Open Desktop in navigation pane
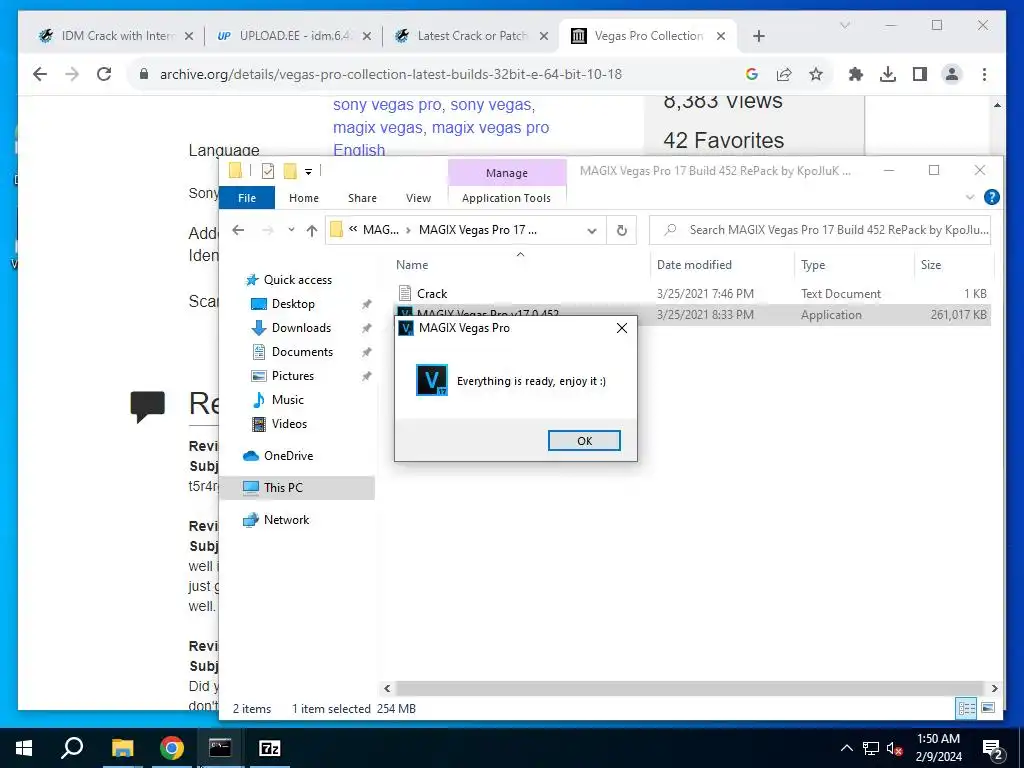The width and height of the screenshot is (1024, 768). pos(293,304)
